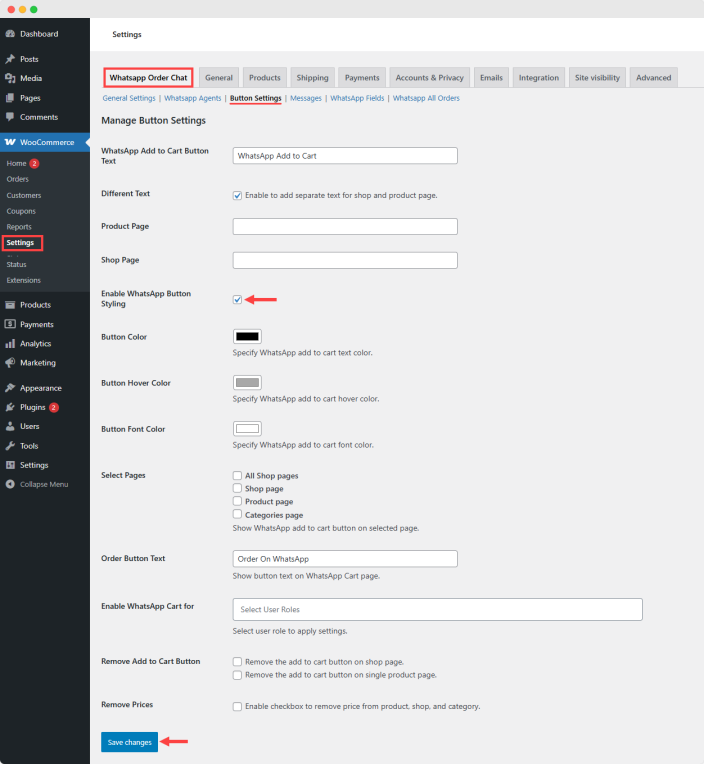Check the Categories page checkbox
The height and width of the screenshot is (764, 704).
[237, 514]
